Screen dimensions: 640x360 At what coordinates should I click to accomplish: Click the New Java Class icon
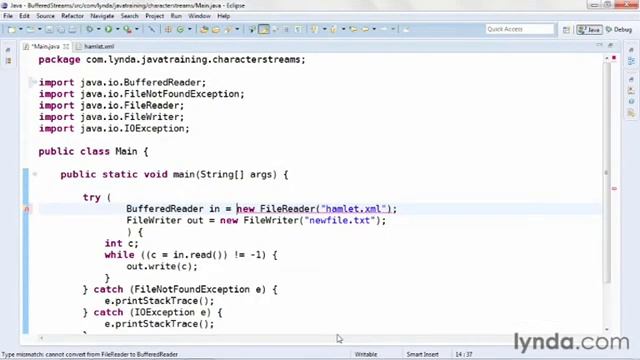coord(180,29)
